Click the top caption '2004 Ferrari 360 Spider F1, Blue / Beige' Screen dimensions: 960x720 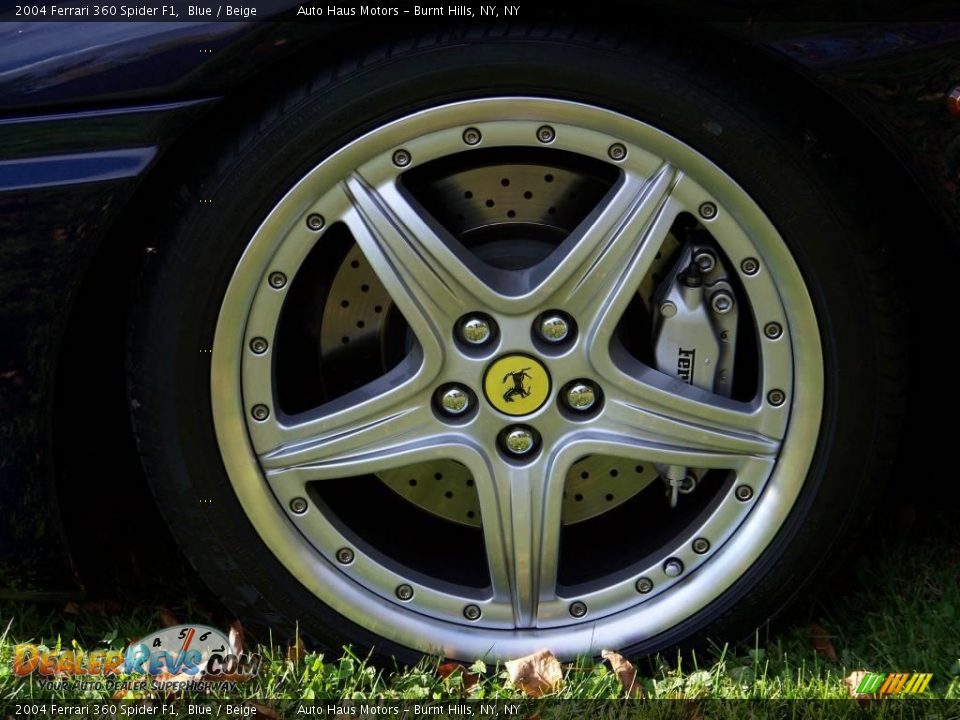tap(135, 10)
